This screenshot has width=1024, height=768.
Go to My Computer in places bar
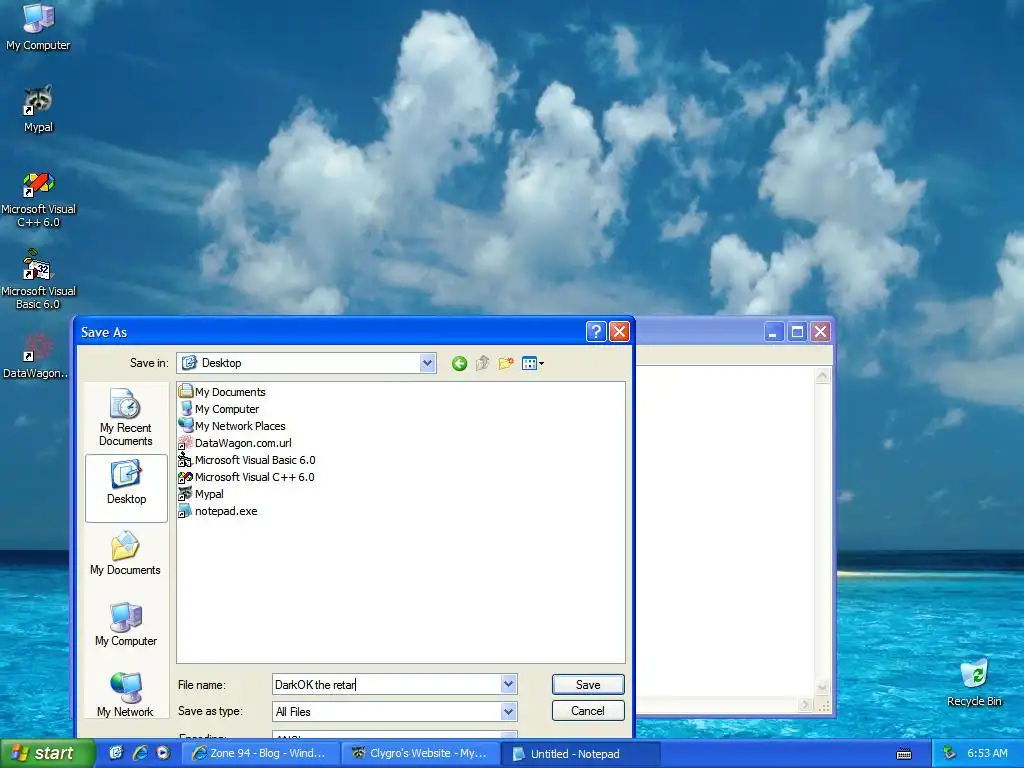point(125,624)
